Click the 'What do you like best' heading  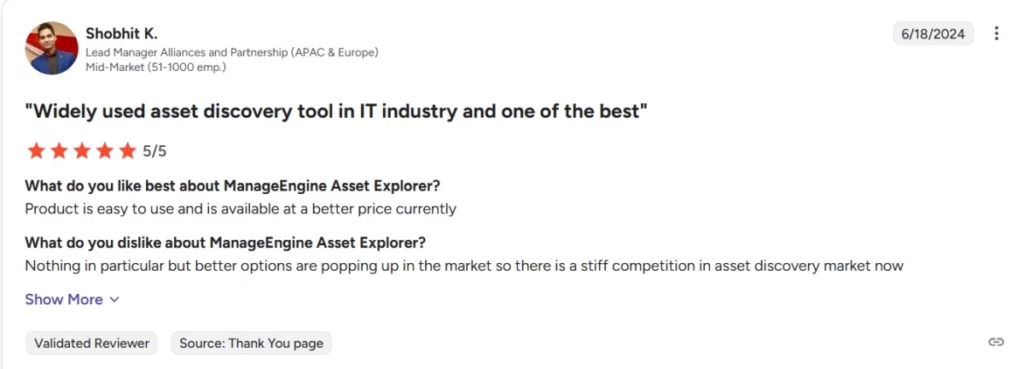(232, 186)
